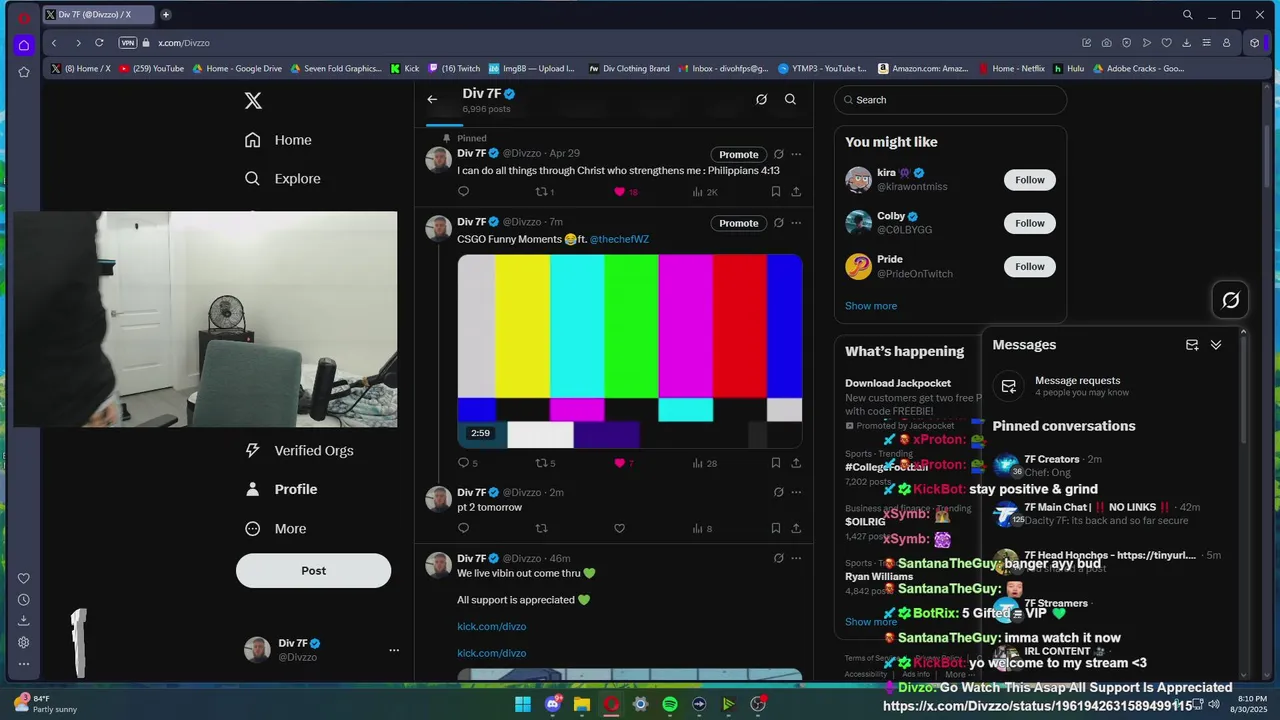Open the @thechefWZ mention link
Screen dimensions: 1280x720
(x=619, y=239)
